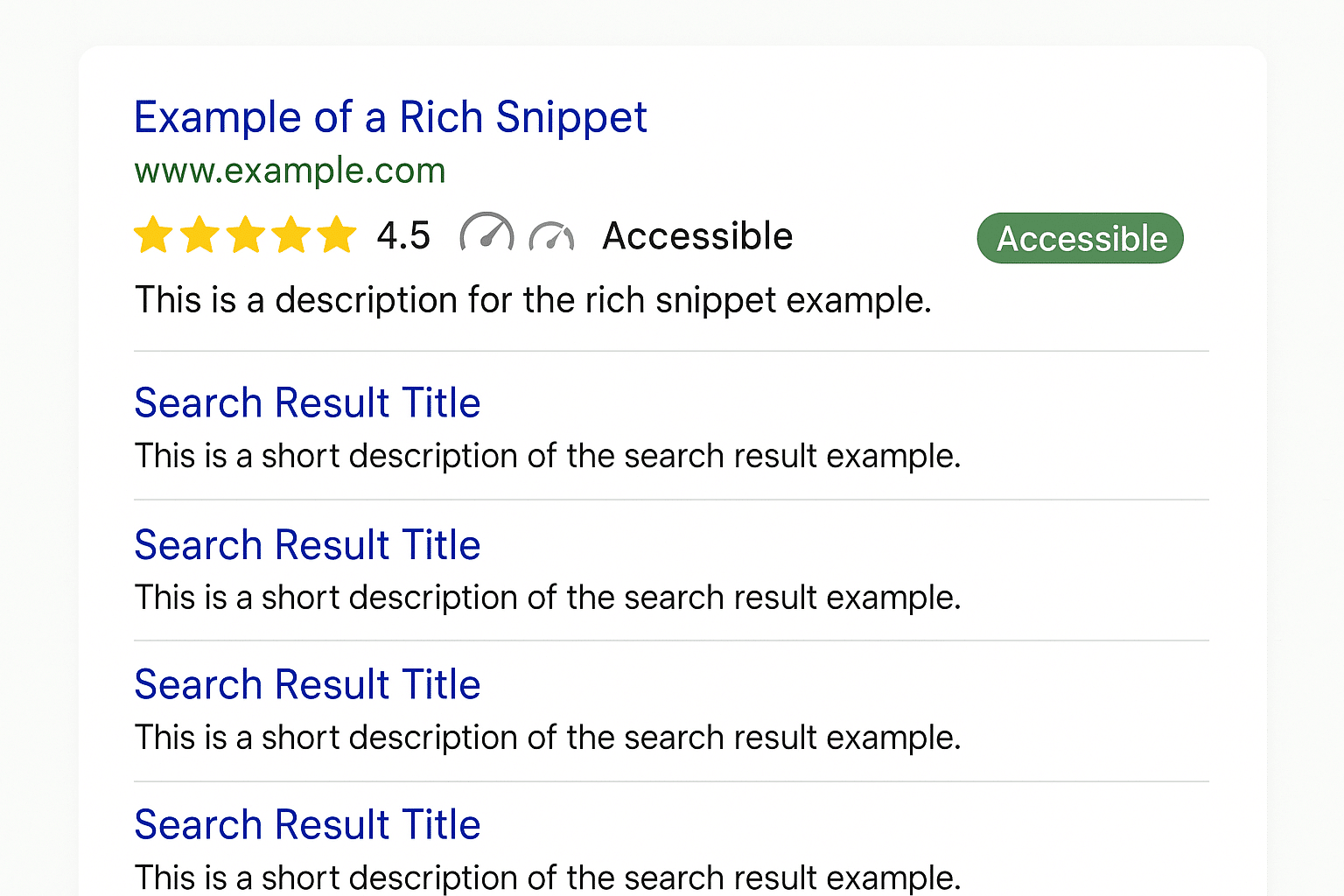Image resolution: width=1344 pixels, height=896 pixels.
Task: Open the third Search Result Title link
Action: [x=307, y=684]
